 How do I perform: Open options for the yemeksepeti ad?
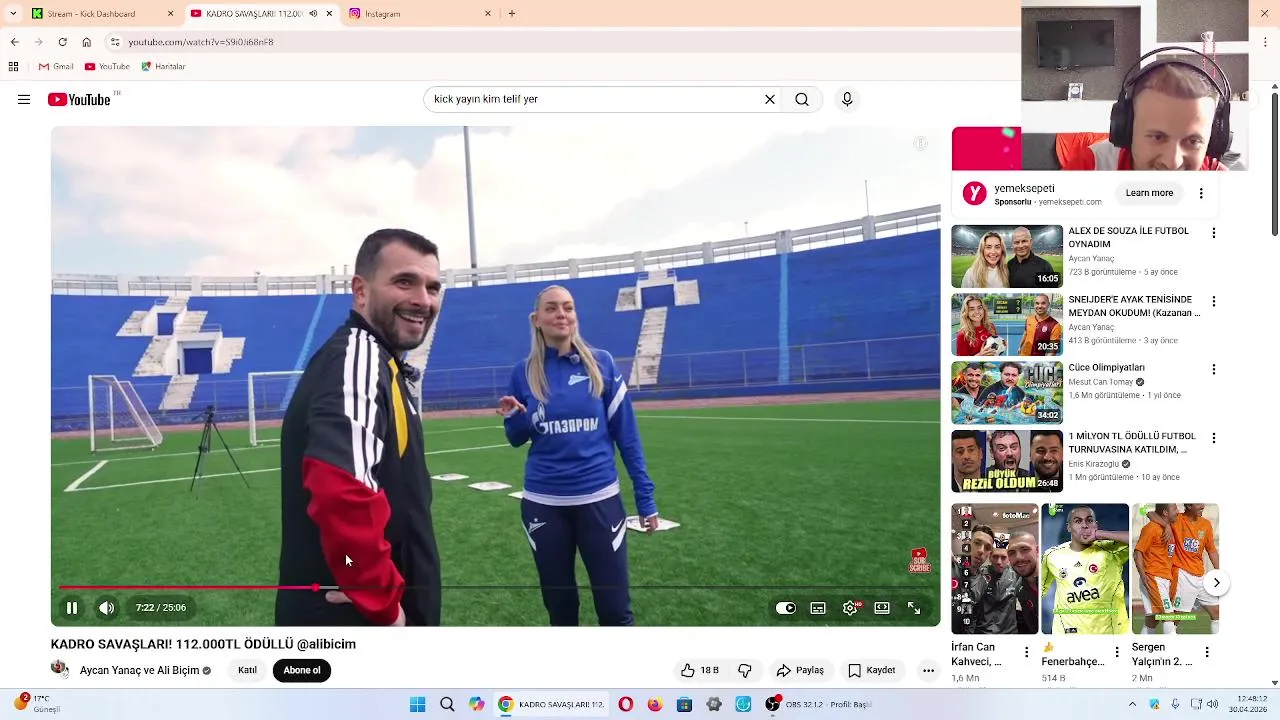click(1201, 193)
